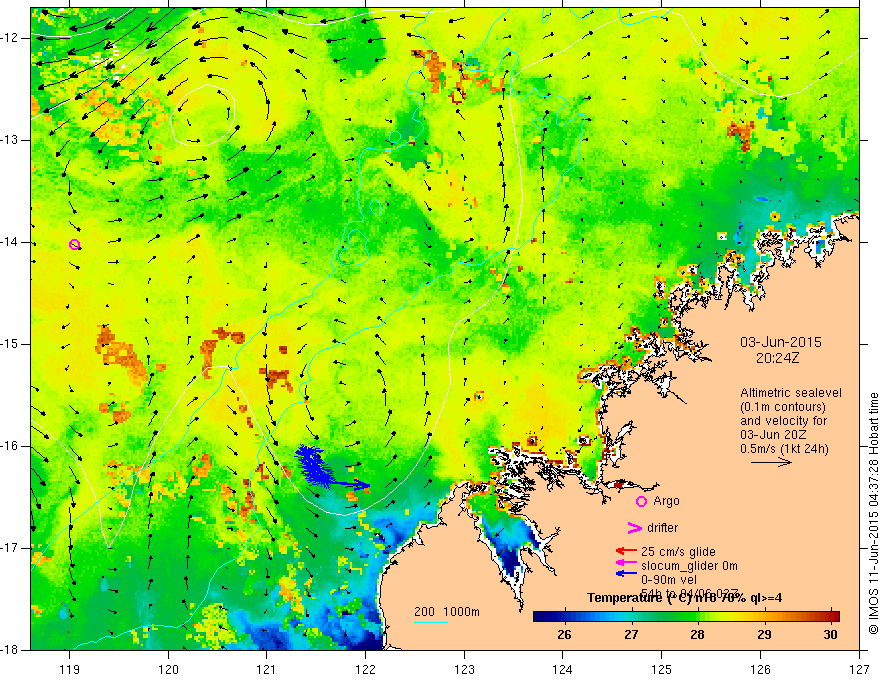Click the longitude axis label 120
The height and width of the screenshot is (680, 880).
168,669
